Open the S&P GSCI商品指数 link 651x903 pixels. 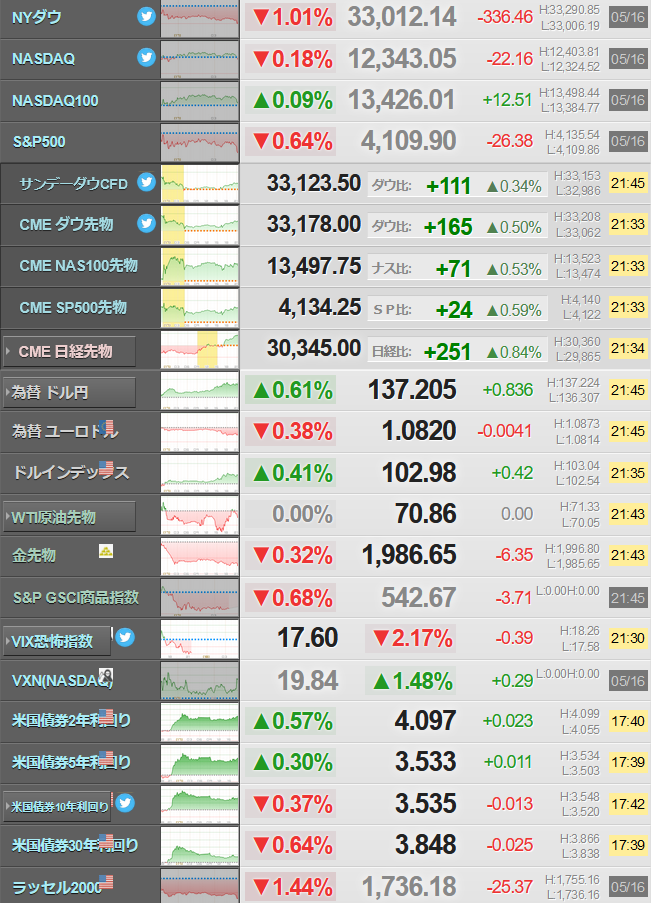point(76,597)
